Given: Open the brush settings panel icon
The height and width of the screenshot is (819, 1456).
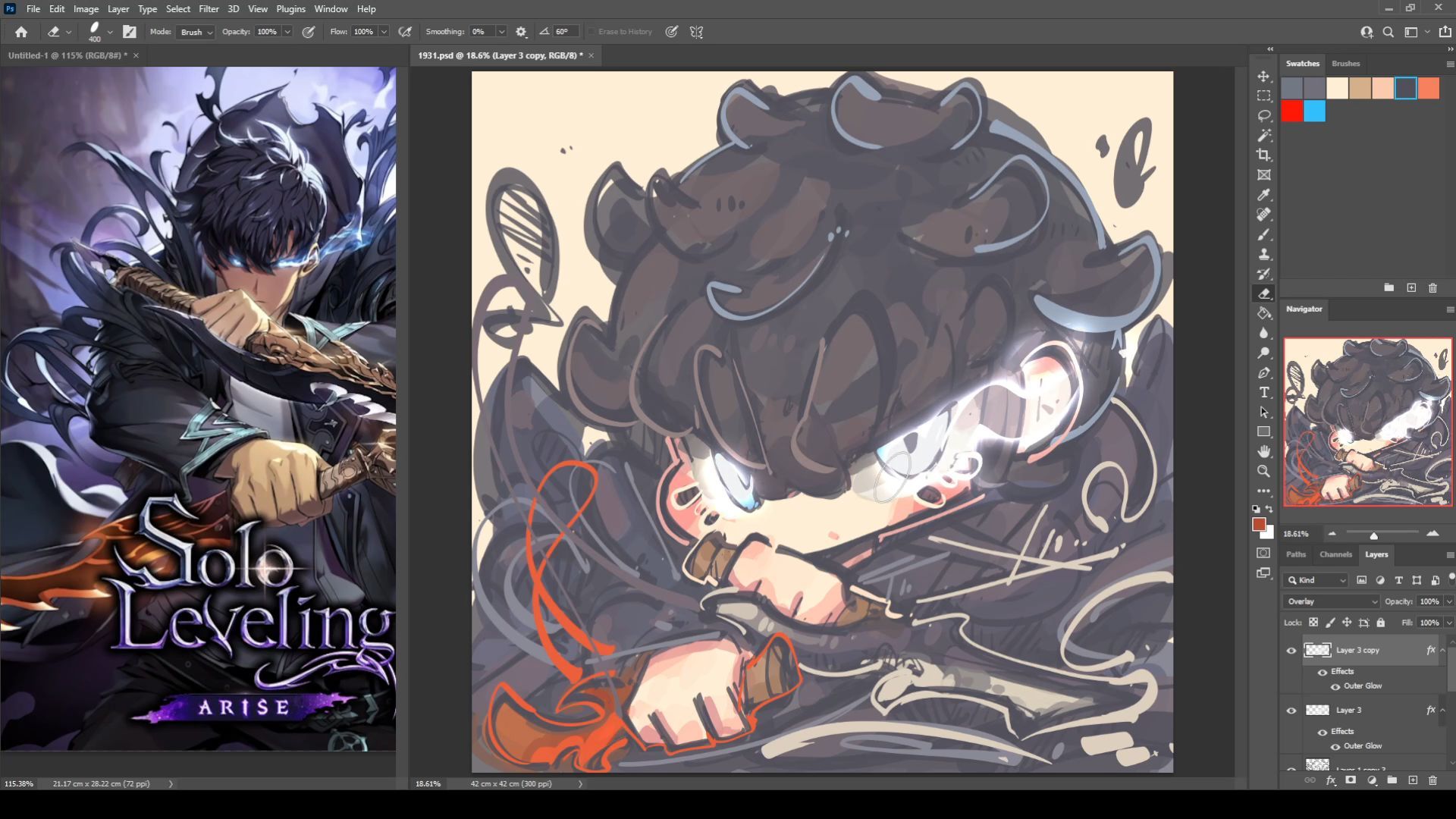Looking at the screenshot, I should [x=130, y=32].
